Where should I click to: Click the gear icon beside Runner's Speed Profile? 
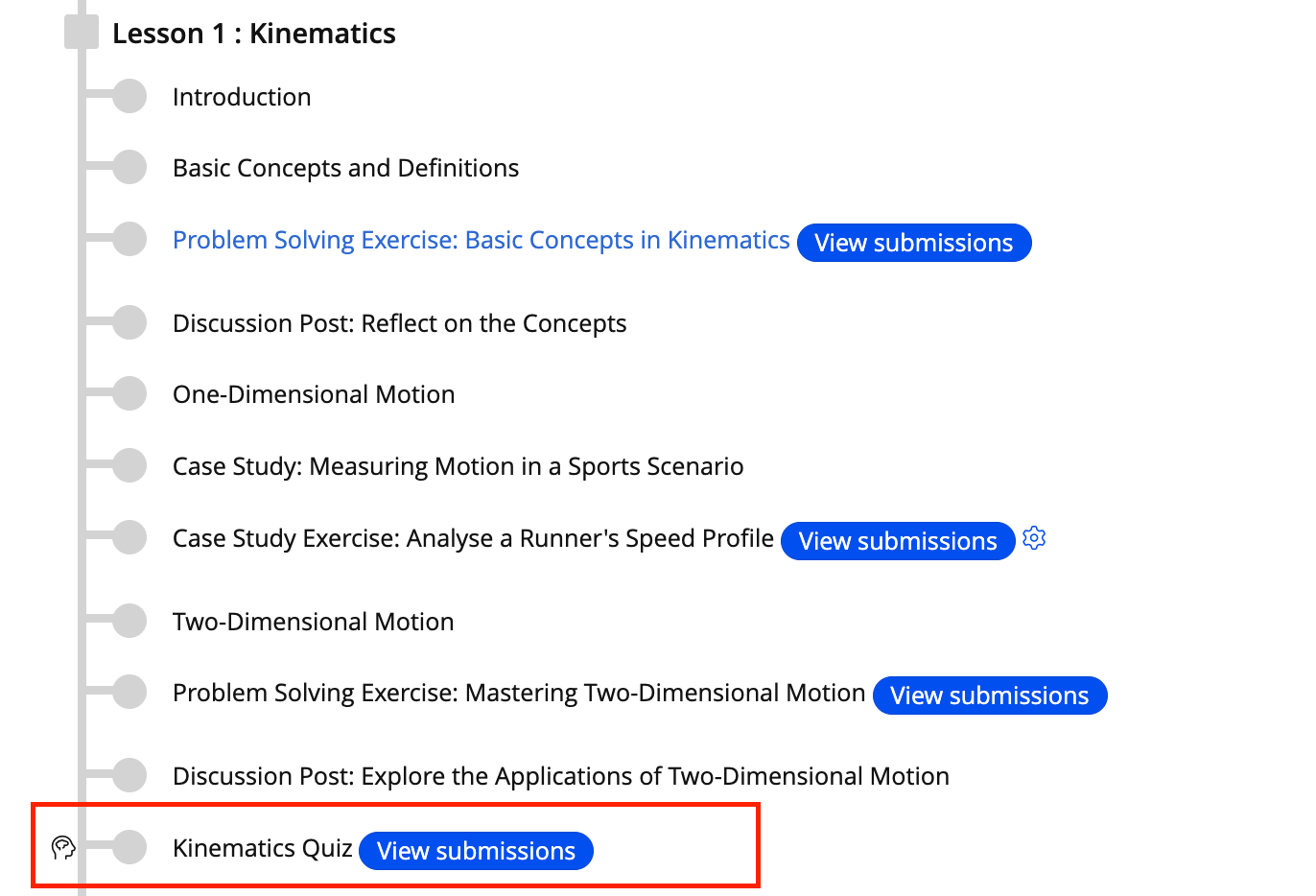[1034, 538]
